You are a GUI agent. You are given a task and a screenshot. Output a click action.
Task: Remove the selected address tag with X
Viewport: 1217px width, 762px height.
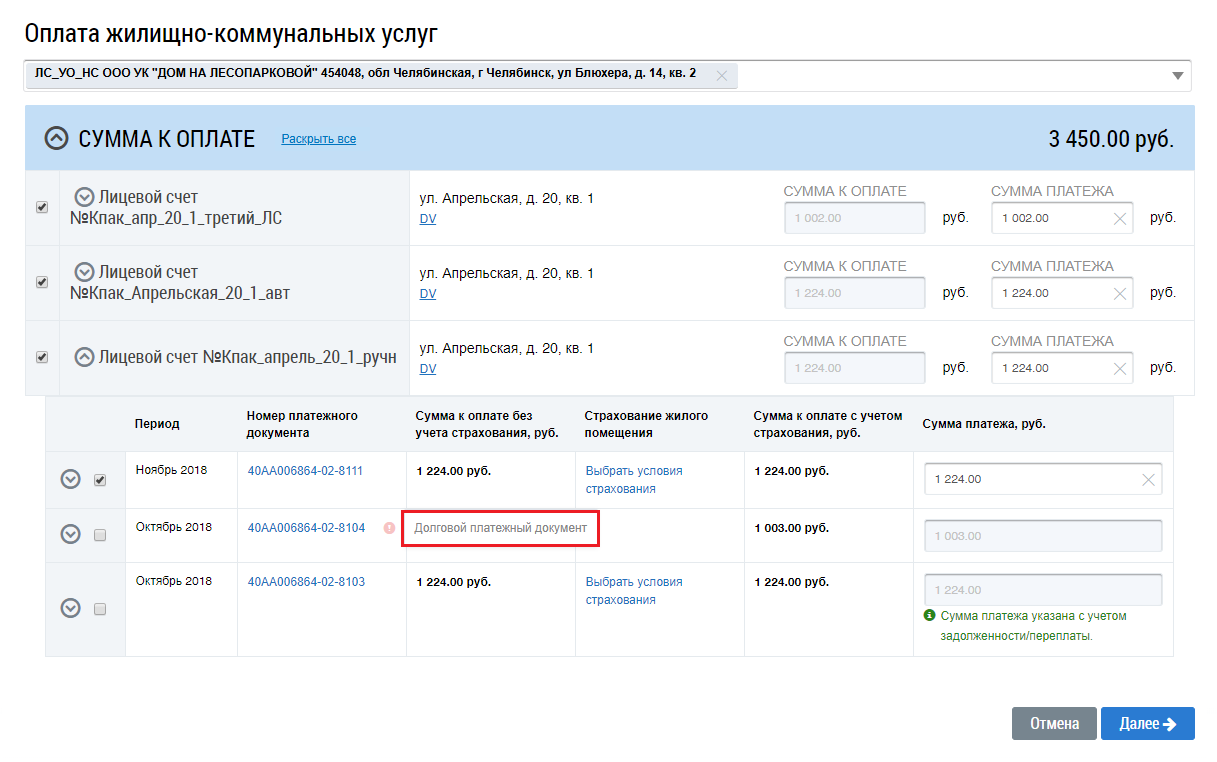point(721,75)
